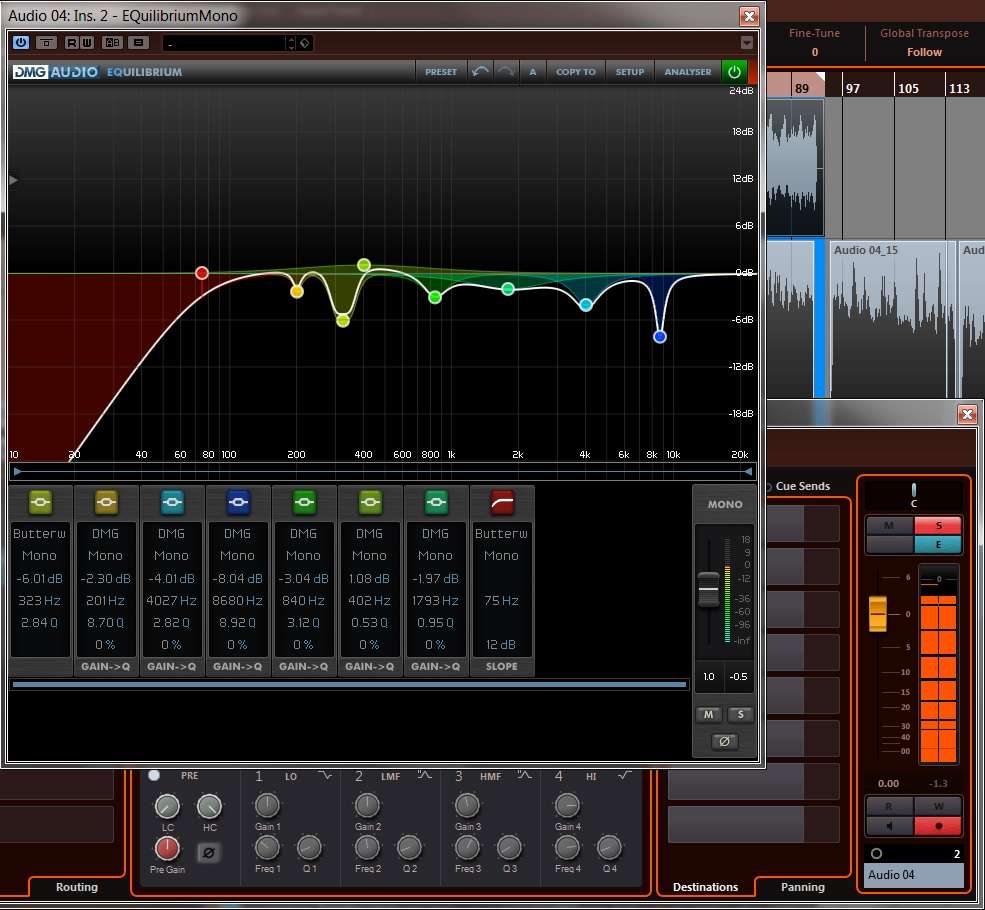This screenshot has width=985, height=910.
Task: Select the green 840 Hz node
Action: point(435,297)
